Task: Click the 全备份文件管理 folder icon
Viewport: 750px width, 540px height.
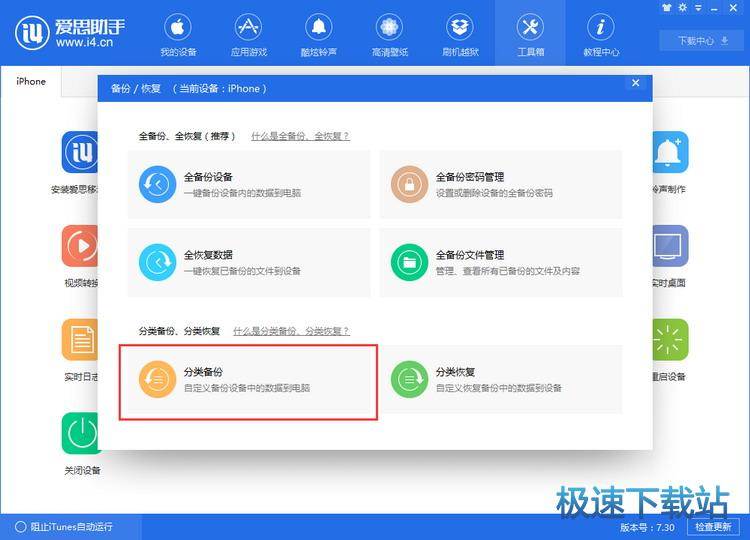Action: tap(409, 262)
